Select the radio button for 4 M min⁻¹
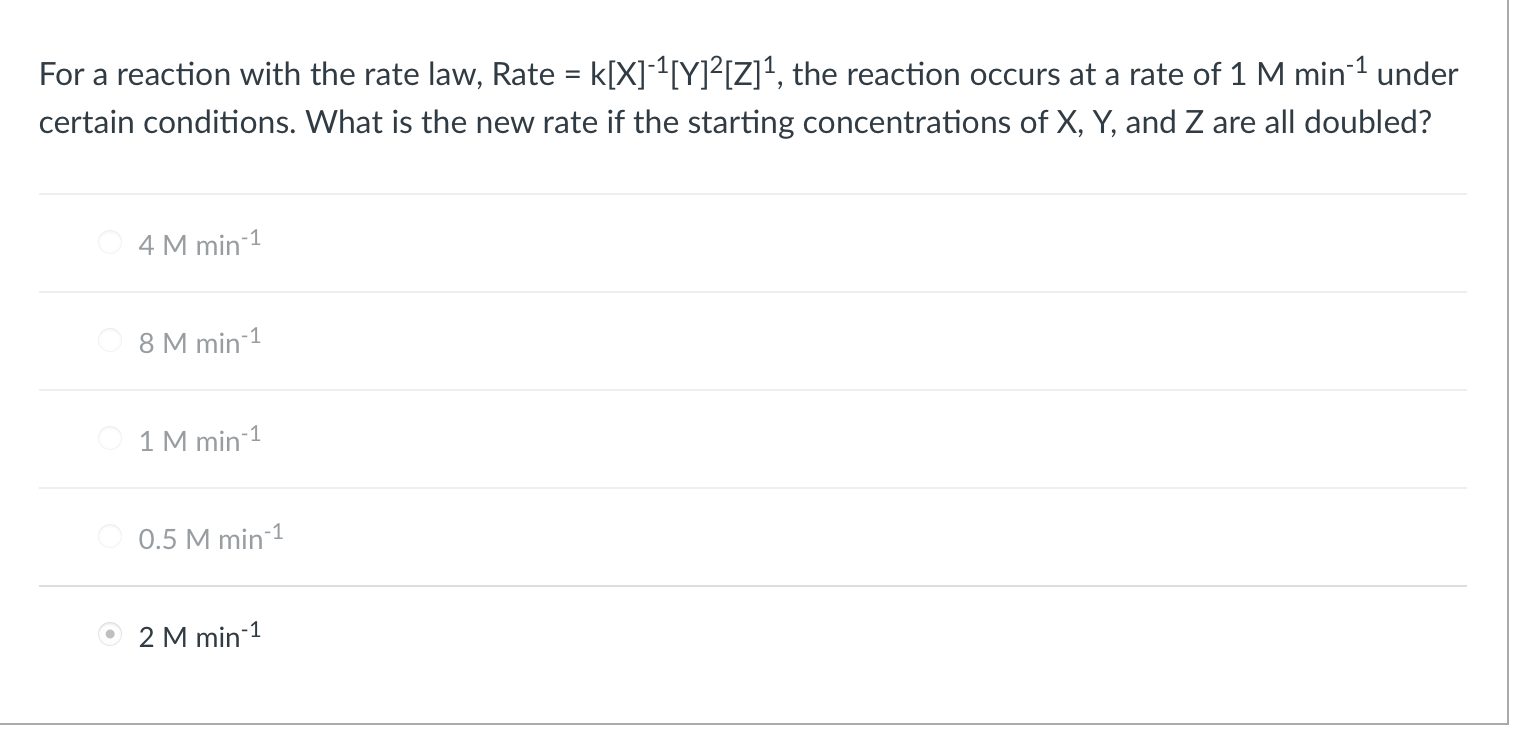 pyautogui.click(x=110, y=241)
